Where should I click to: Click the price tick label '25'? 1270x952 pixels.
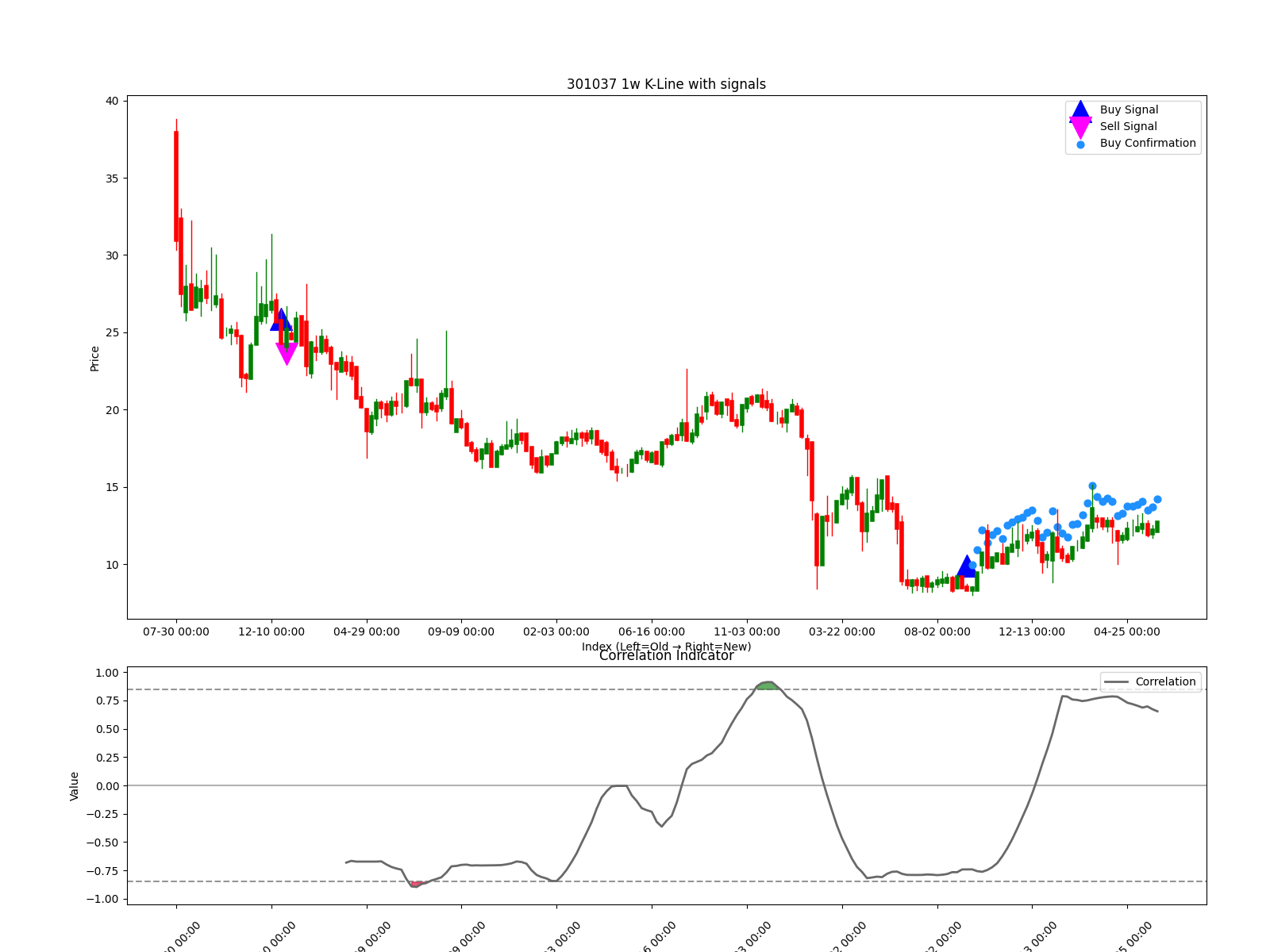point(112,333)
